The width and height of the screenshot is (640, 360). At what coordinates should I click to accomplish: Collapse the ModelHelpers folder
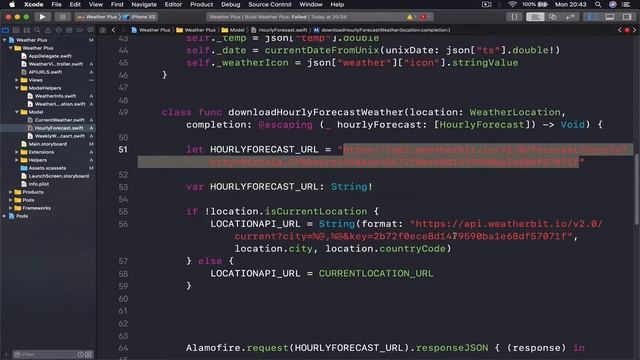(x=17, y=88)
